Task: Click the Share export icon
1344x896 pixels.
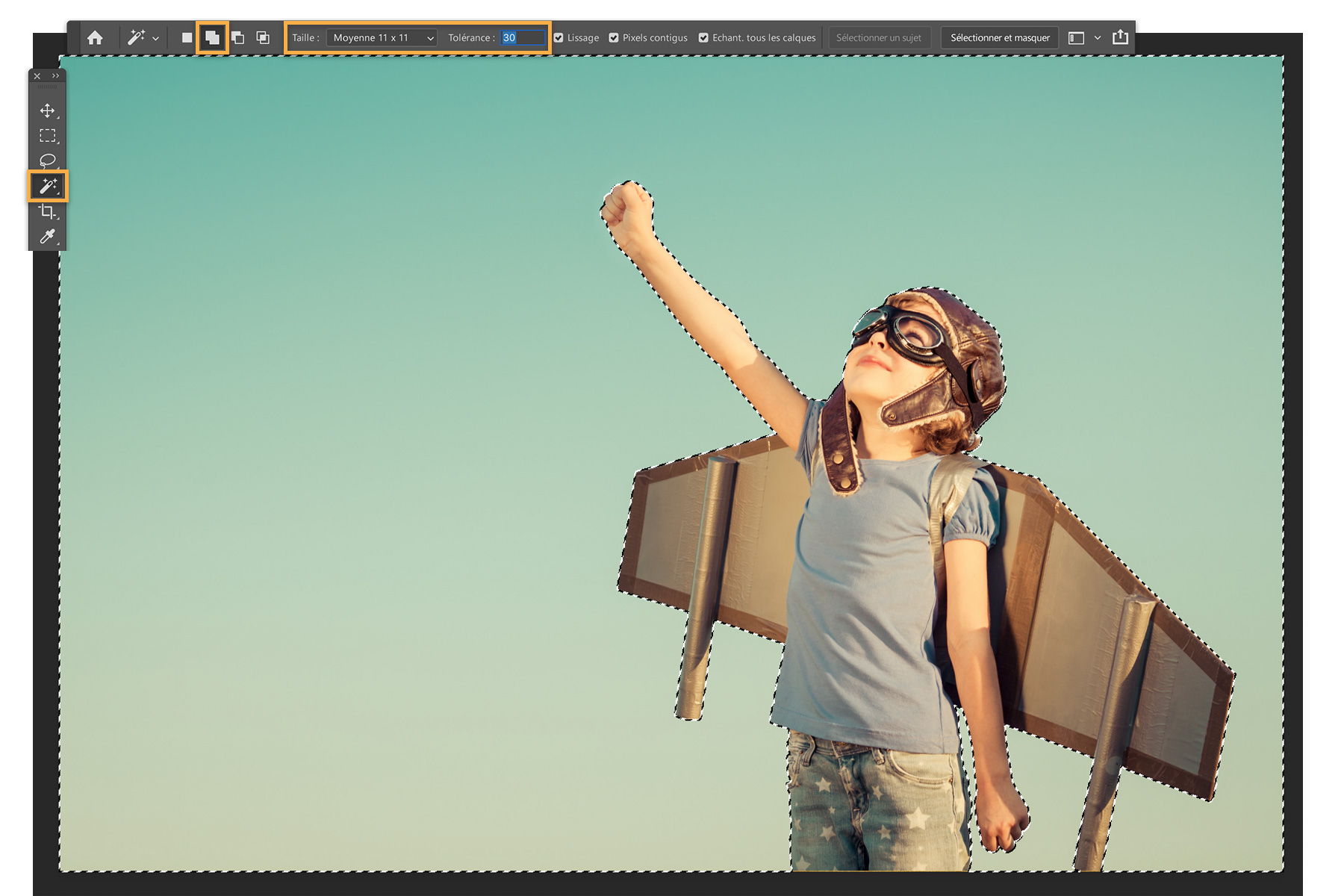Action: coord(1120,37)
